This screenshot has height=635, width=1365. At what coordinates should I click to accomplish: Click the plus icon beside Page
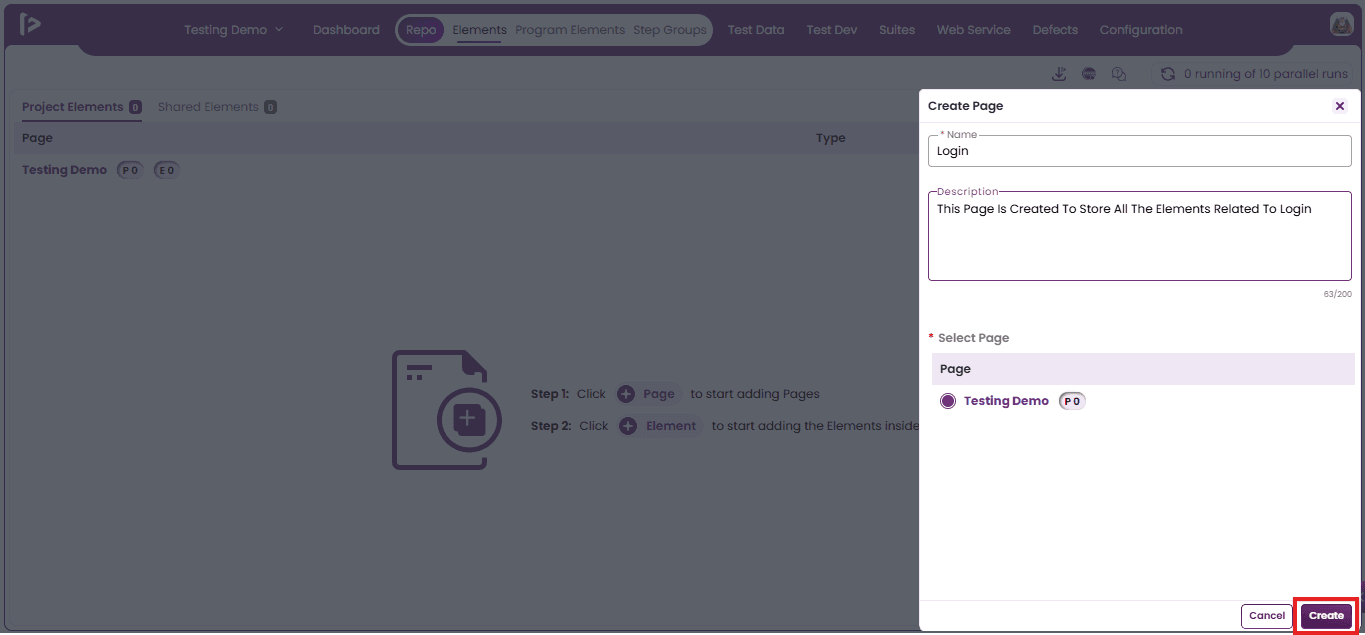(x=626, y=394)
